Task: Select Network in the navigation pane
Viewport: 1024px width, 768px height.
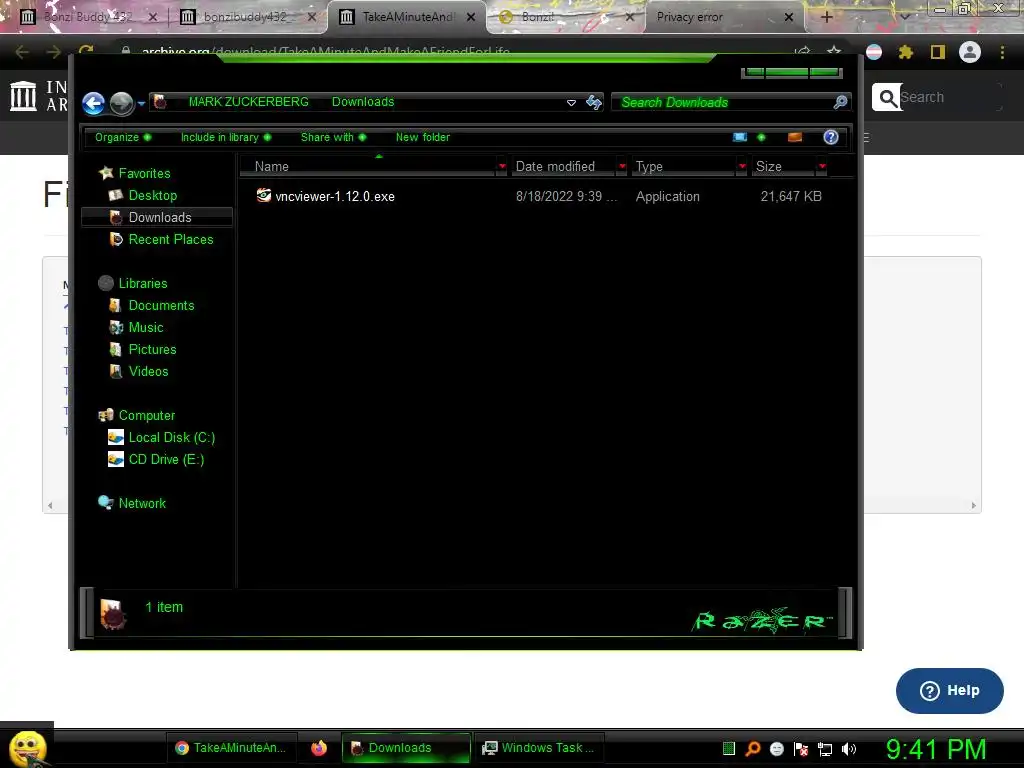Action: pos(142,504)
